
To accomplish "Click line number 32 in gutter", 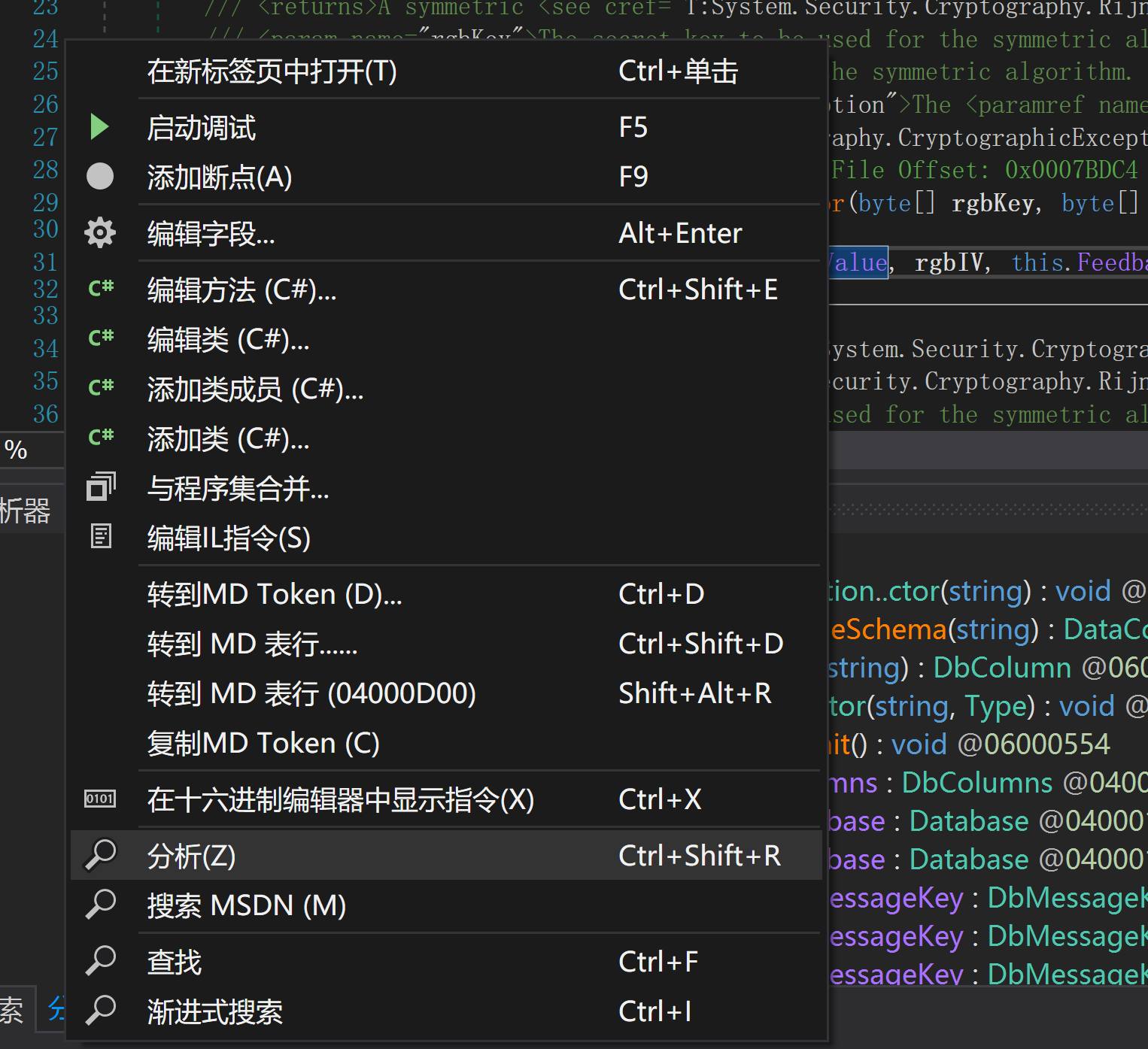I will (45, 289).
